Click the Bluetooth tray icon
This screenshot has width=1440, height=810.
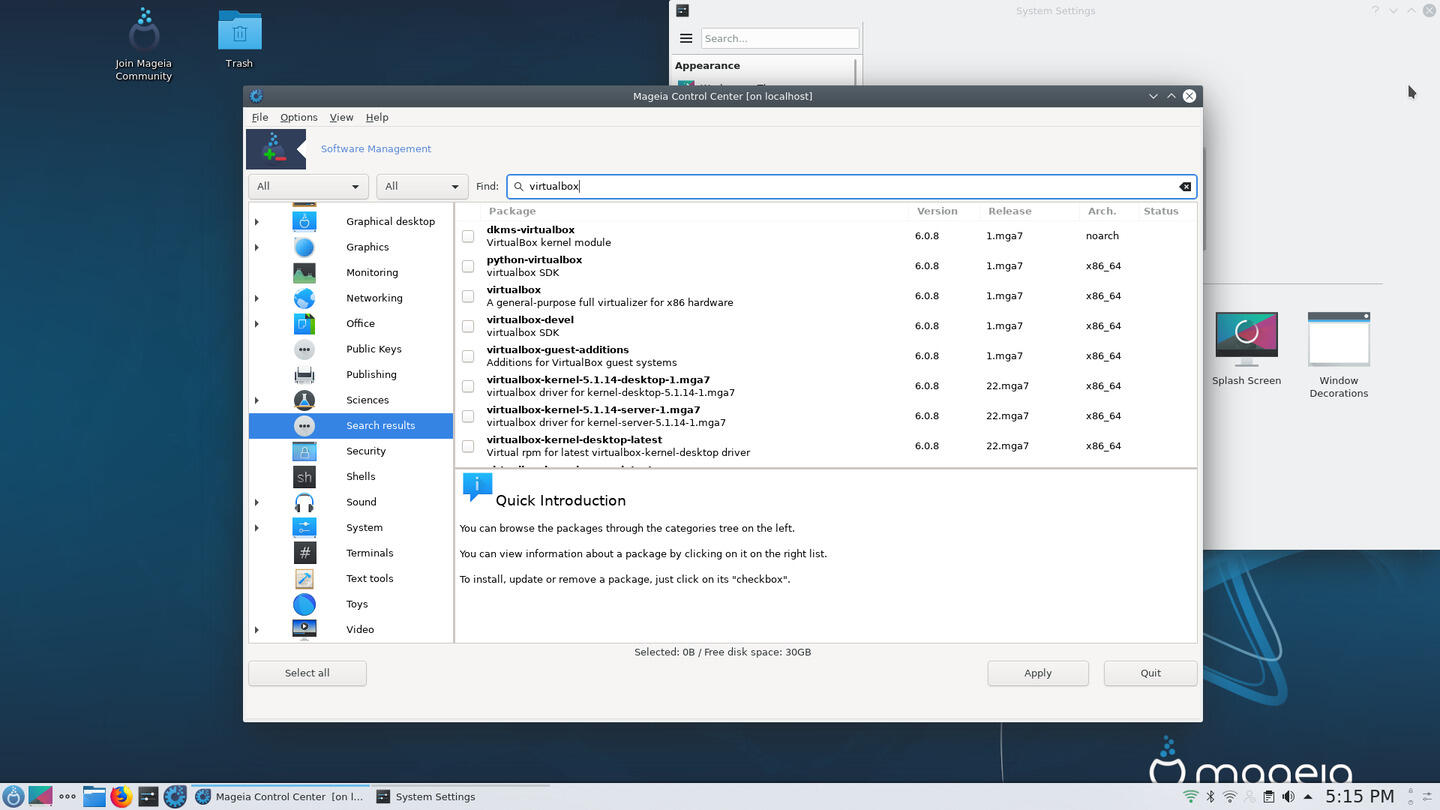click(1210, 797)
